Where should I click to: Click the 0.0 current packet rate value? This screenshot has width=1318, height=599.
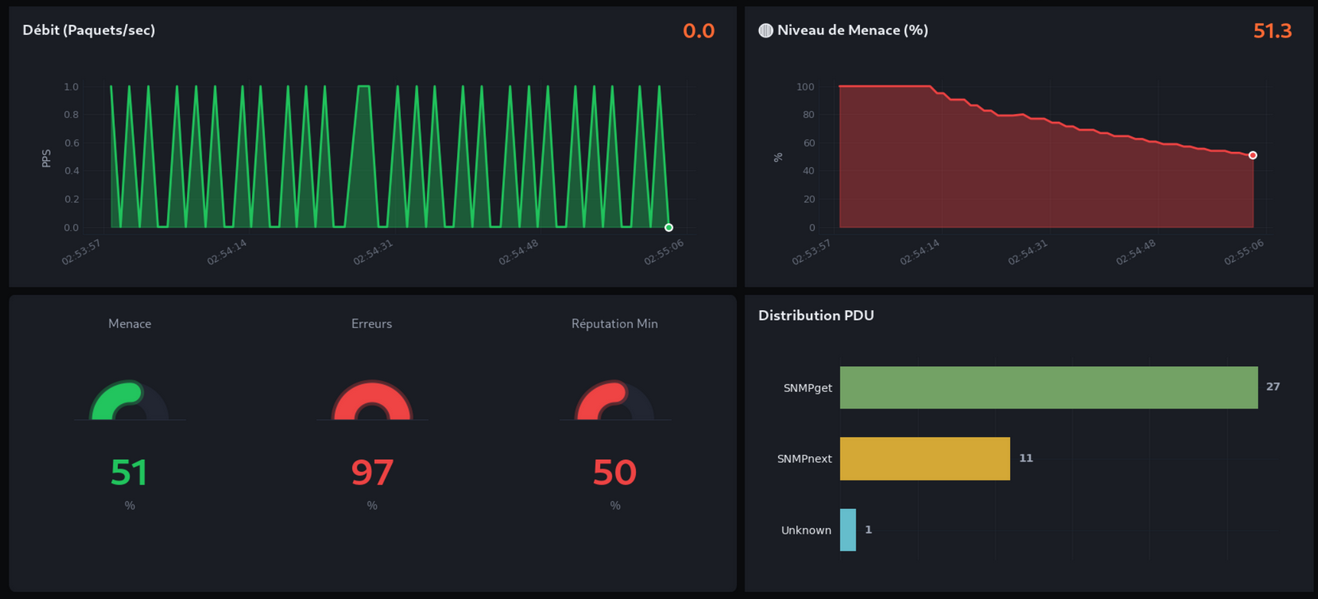[x=698, y=32]
